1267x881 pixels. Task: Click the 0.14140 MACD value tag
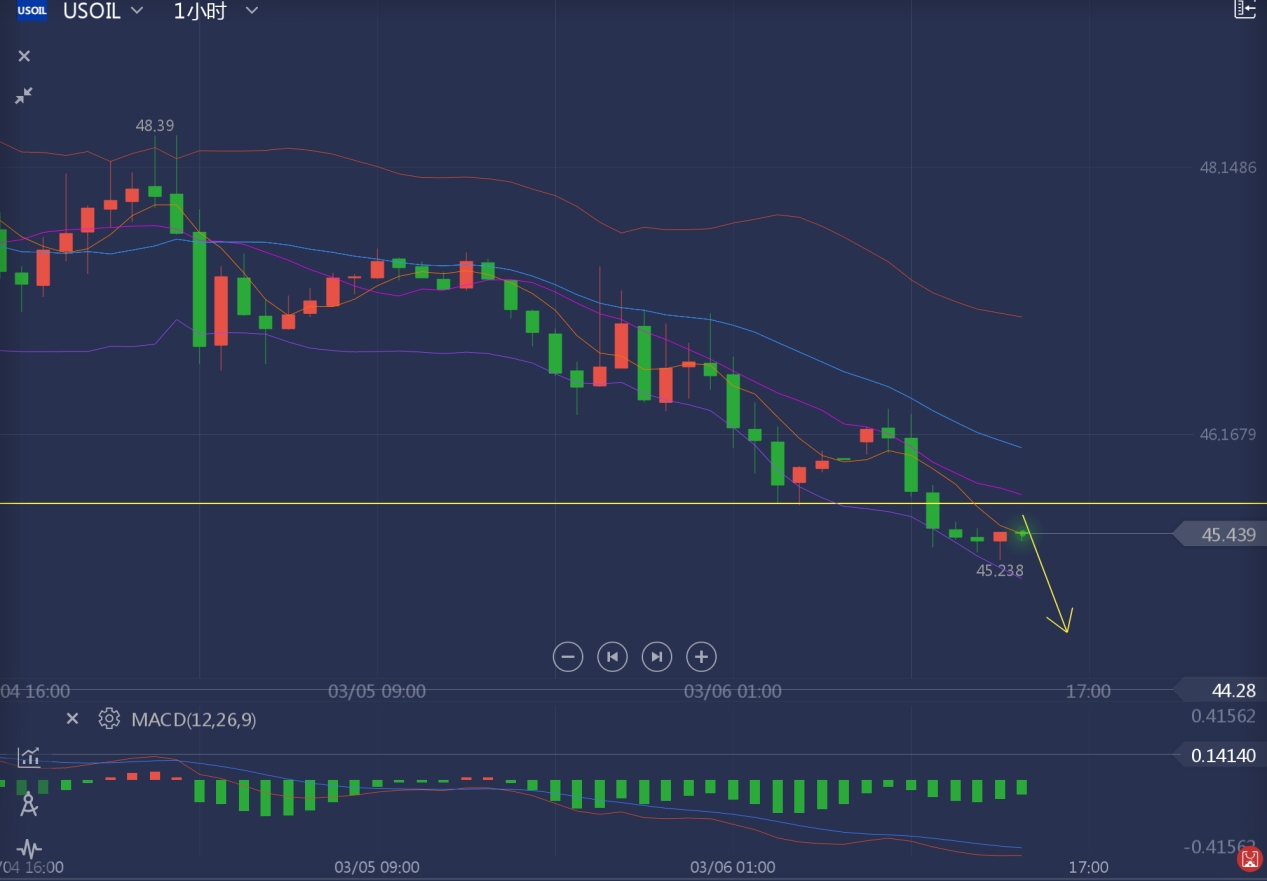(1222, 756)
